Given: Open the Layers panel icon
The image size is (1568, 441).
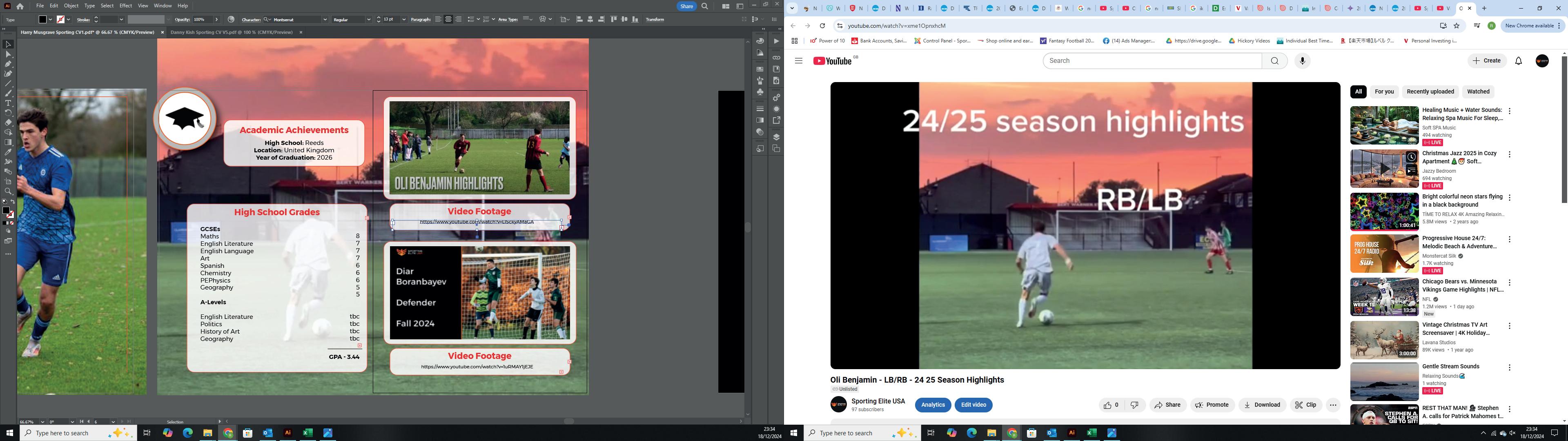Looking at the screenshot, I should 776,137.
